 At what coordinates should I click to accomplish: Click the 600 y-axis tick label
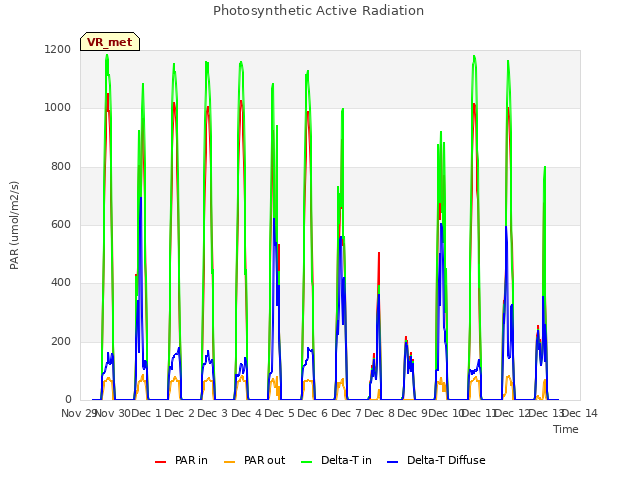(x=61, y=224)
